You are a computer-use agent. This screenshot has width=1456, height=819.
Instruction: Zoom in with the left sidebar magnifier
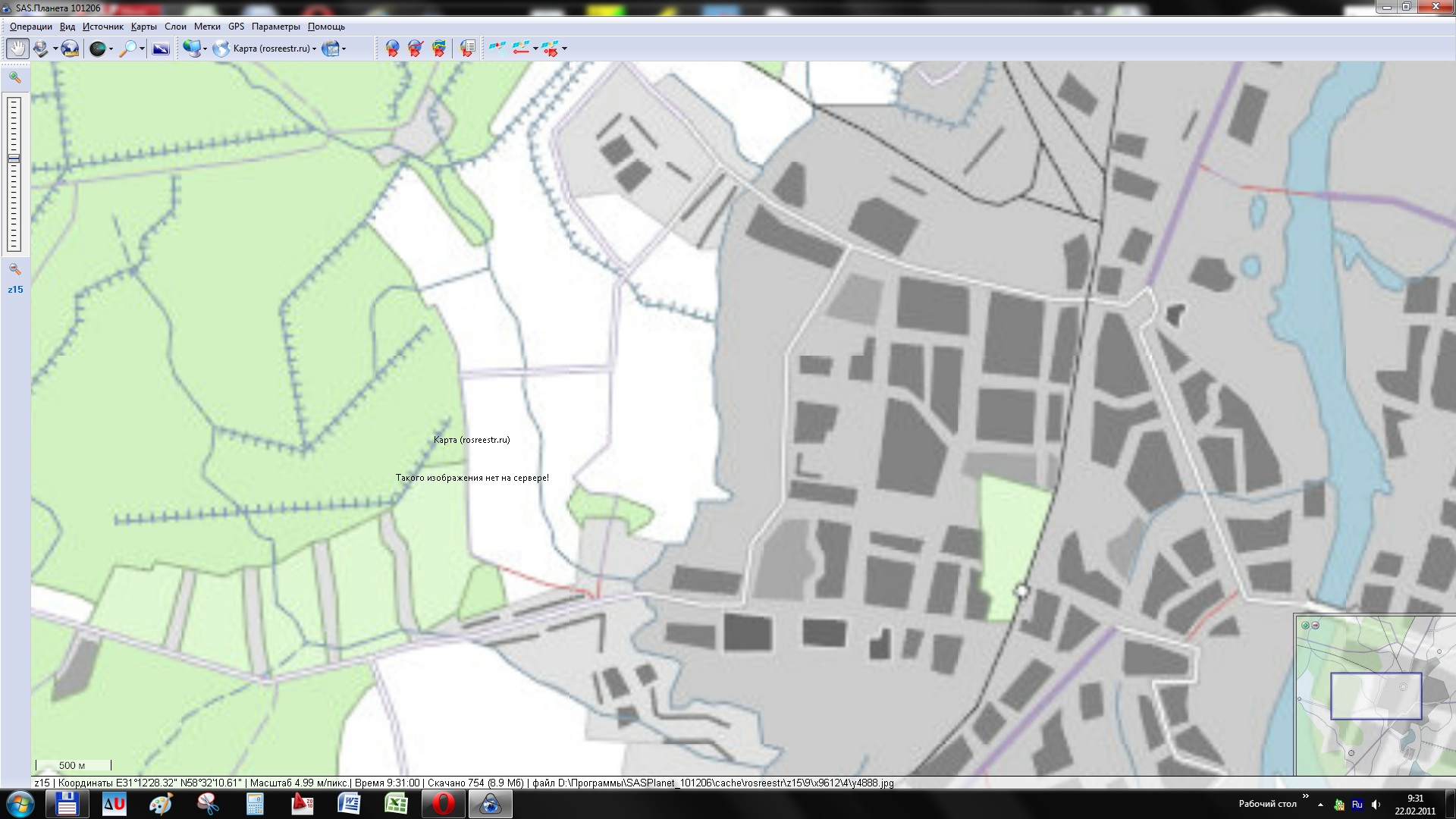tap(14, 77)
